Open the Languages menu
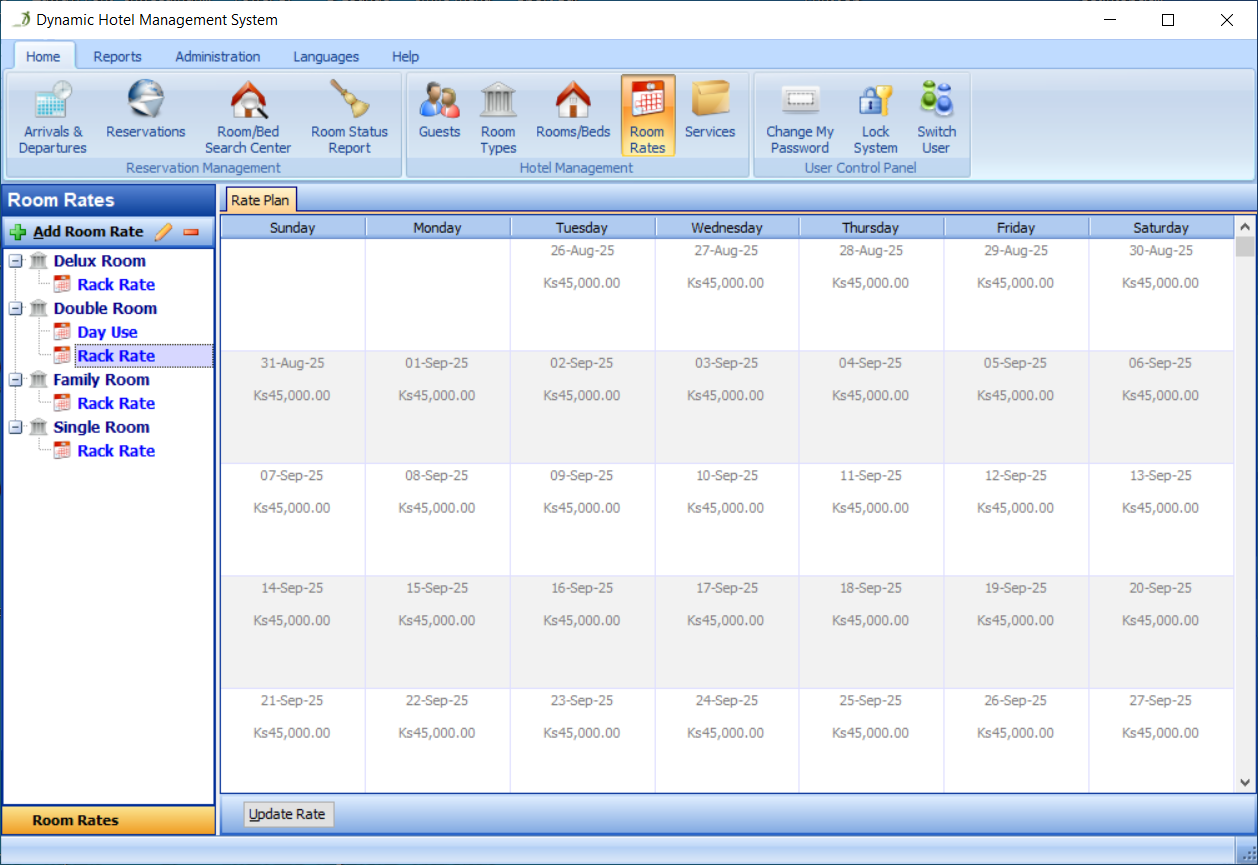The width and height of the screenshot is (1258, 865). [x=325, y=57]
